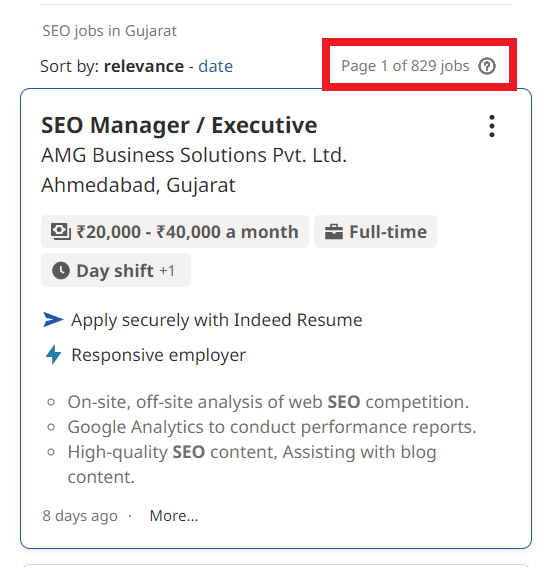Click the Page 1 of 829 jobs text

coord(405,66)
